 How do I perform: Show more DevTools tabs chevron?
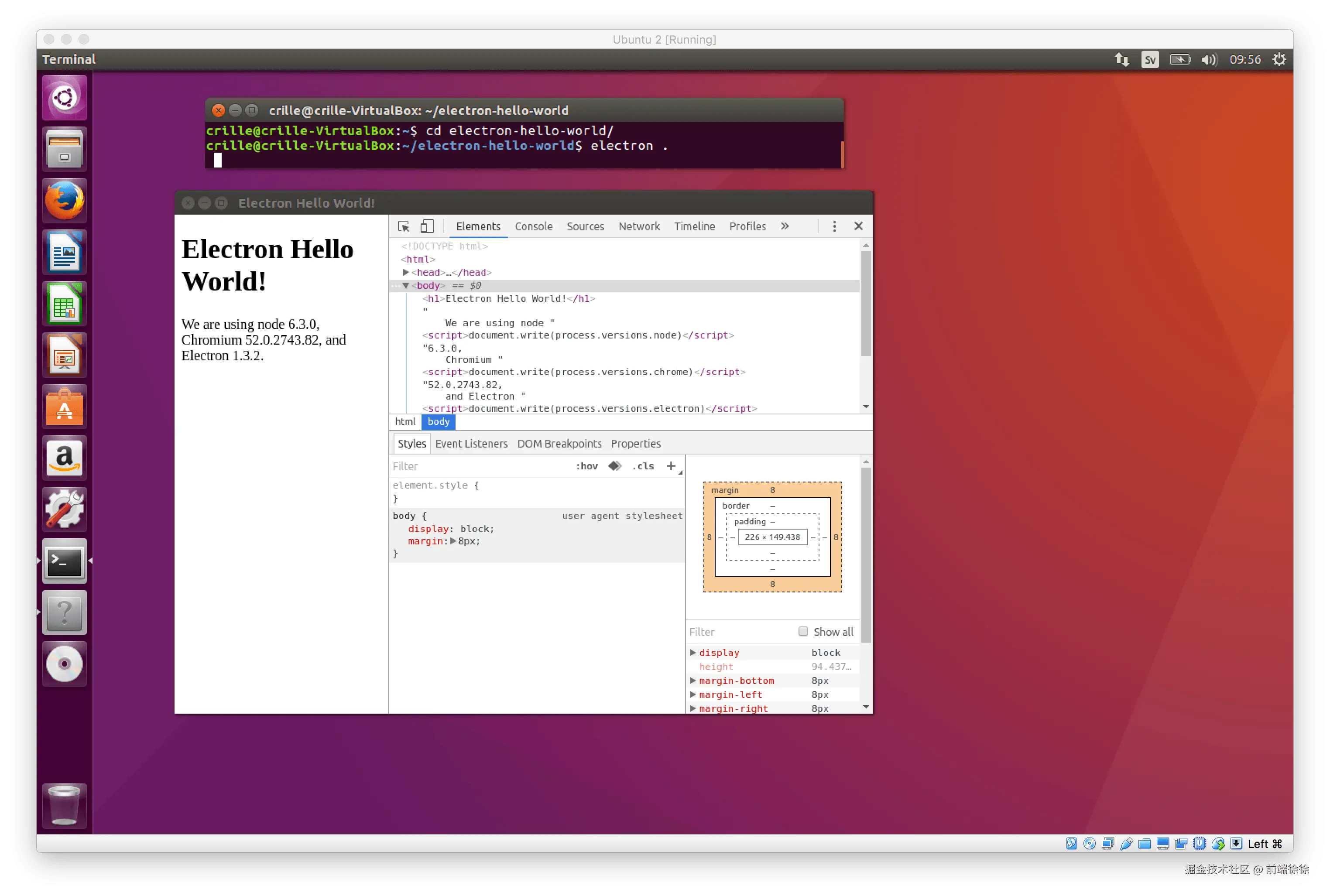785,226
